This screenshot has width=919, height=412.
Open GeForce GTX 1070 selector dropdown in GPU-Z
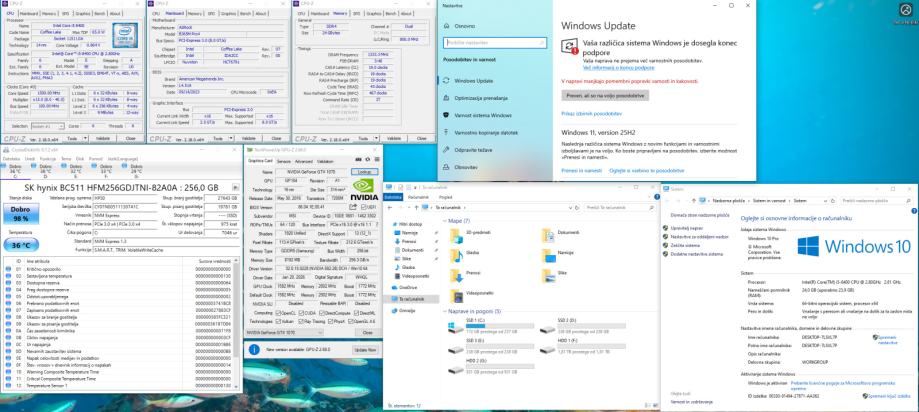point(284,332)
